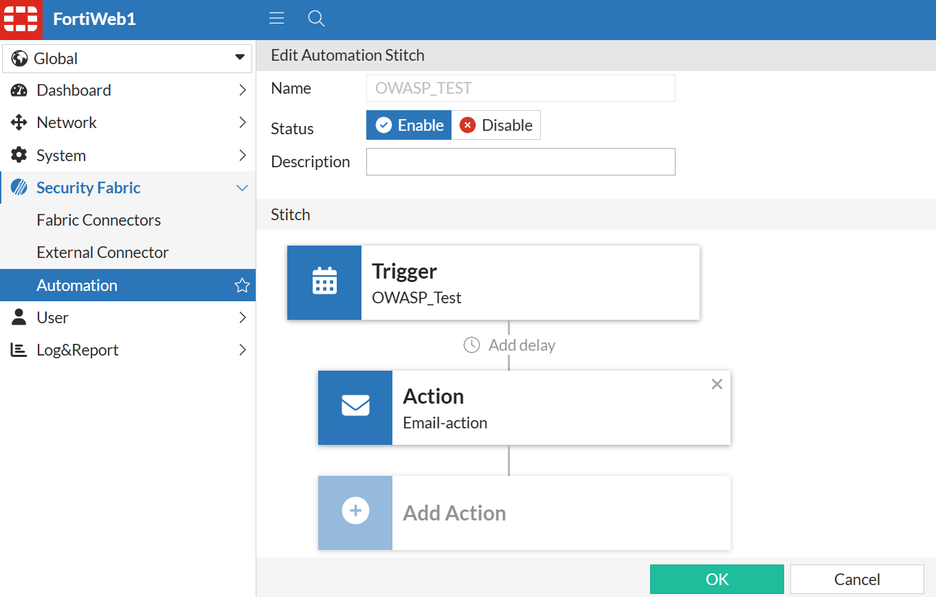Click the Add delay clock icon

[x=472, y=345]
